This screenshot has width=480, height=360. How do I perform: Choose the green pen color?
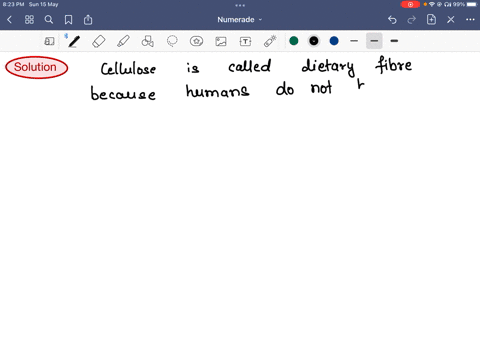tap(294, 41)
